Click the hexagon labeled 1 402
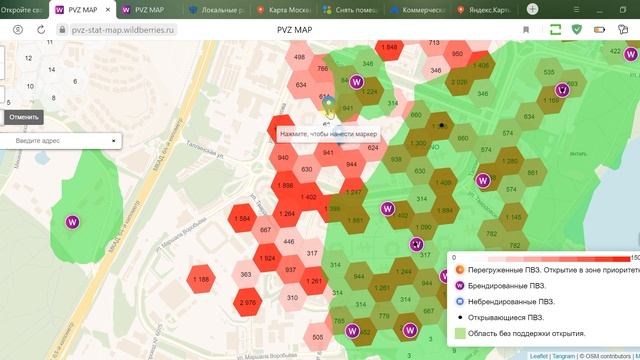Screen dimensions: 640x360 309,197
